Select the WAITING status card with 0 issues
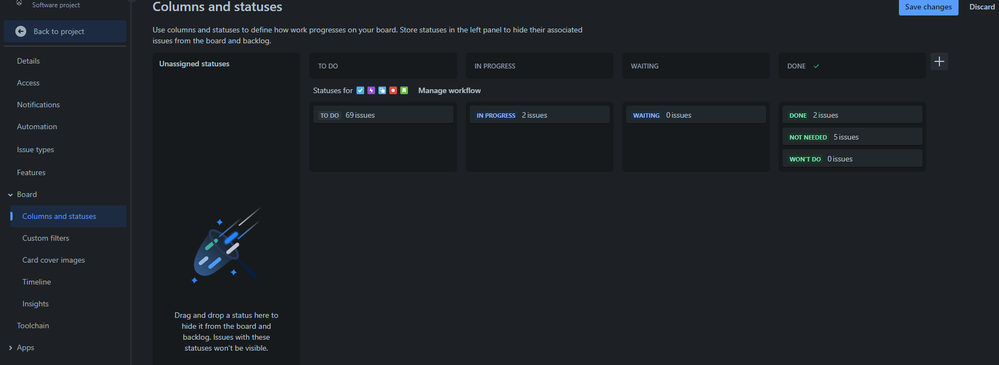 click(696, 115)
